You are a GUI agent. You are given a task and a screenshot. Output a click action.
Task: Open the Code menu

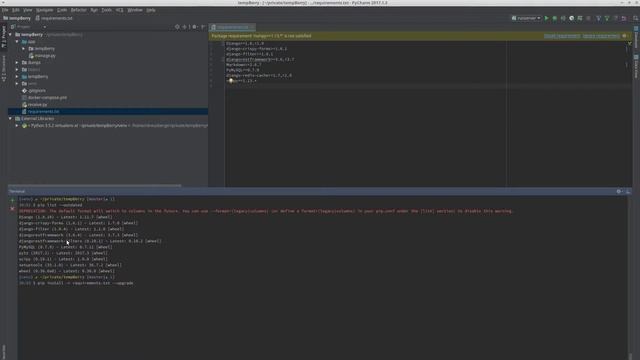62,10
